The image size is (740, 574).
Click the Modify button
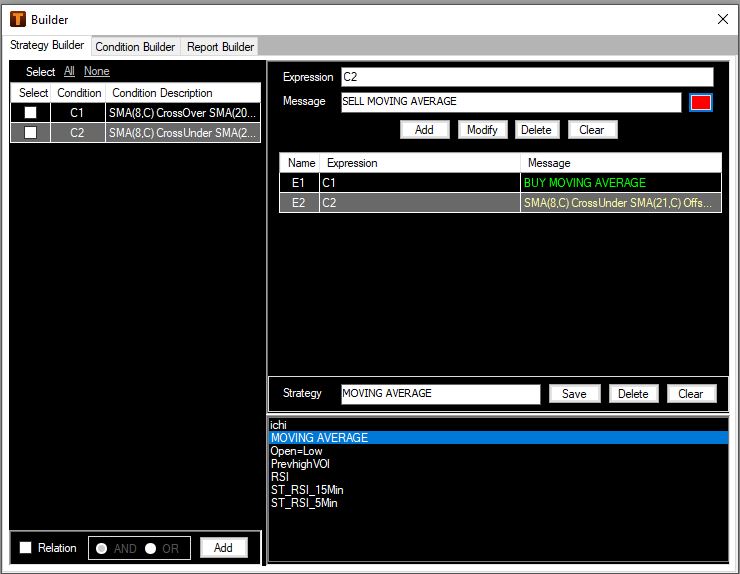(482, 130)
